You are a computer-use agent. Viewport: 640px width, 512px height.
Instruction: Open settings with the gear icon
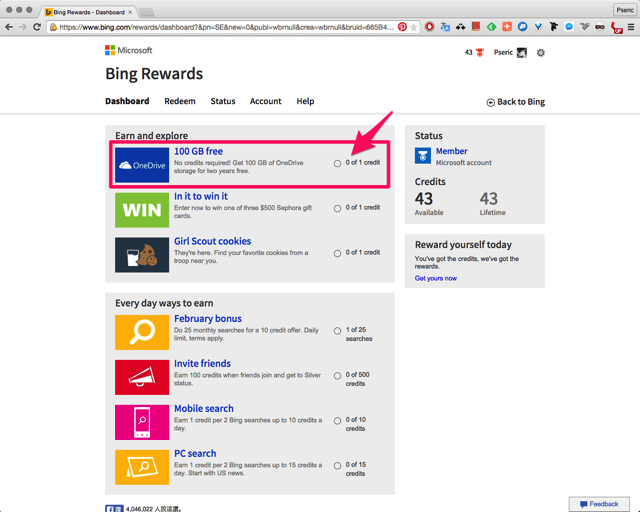coord(540,53)
